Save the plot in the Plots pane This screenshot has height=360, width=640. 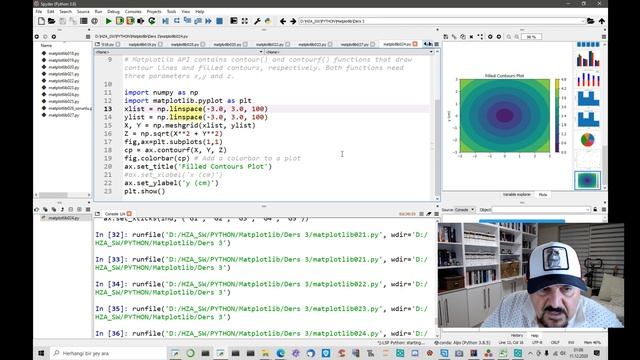pos(446,37)
